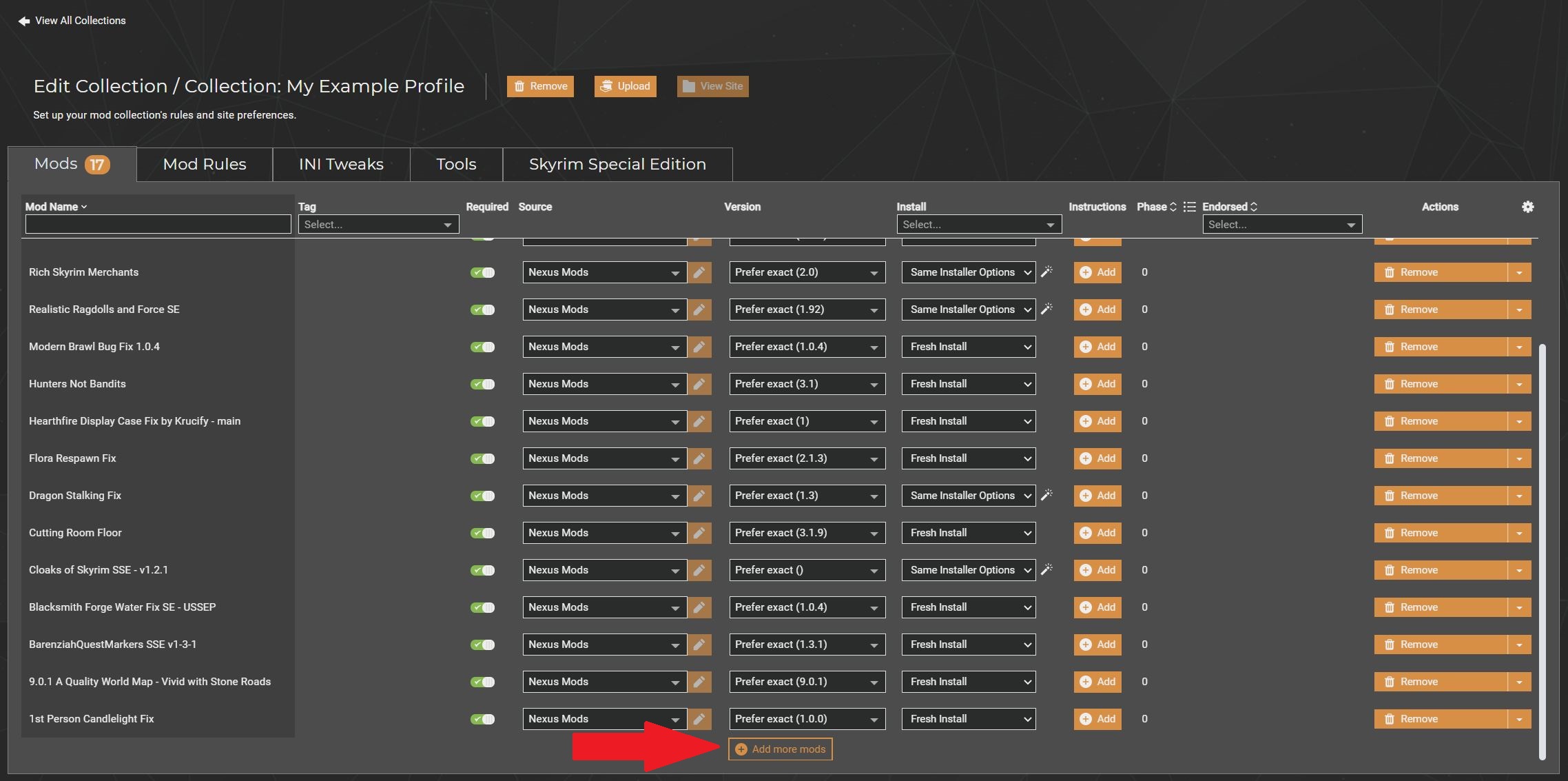1568x781 pixels.
Task: Toggle the required switch for Realistic Ragdolls and Force SE
Action: coord(483,309)
